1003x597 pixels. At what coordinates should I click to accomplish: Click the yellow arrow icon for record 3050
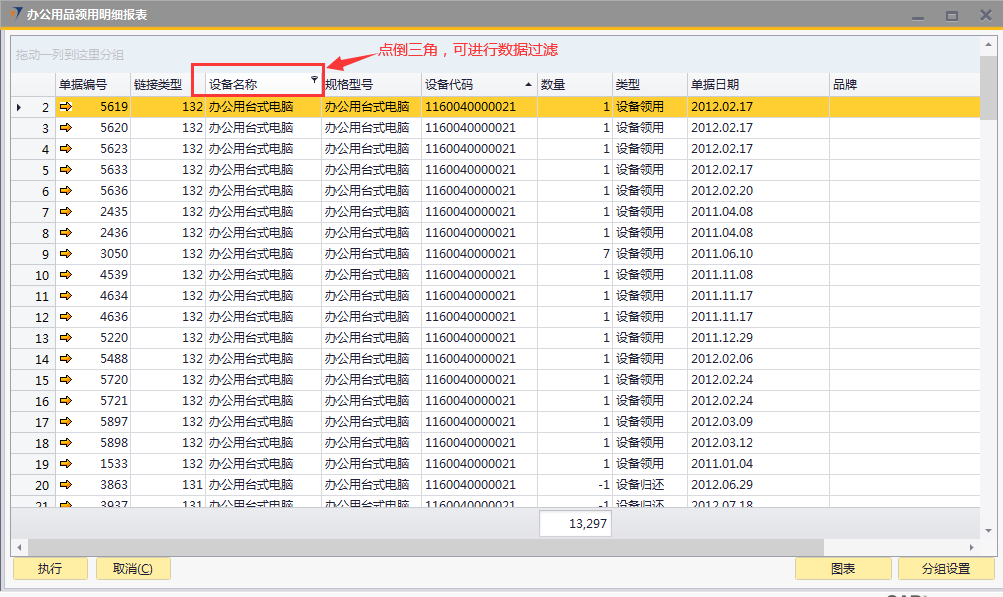(x=67, y=254)
